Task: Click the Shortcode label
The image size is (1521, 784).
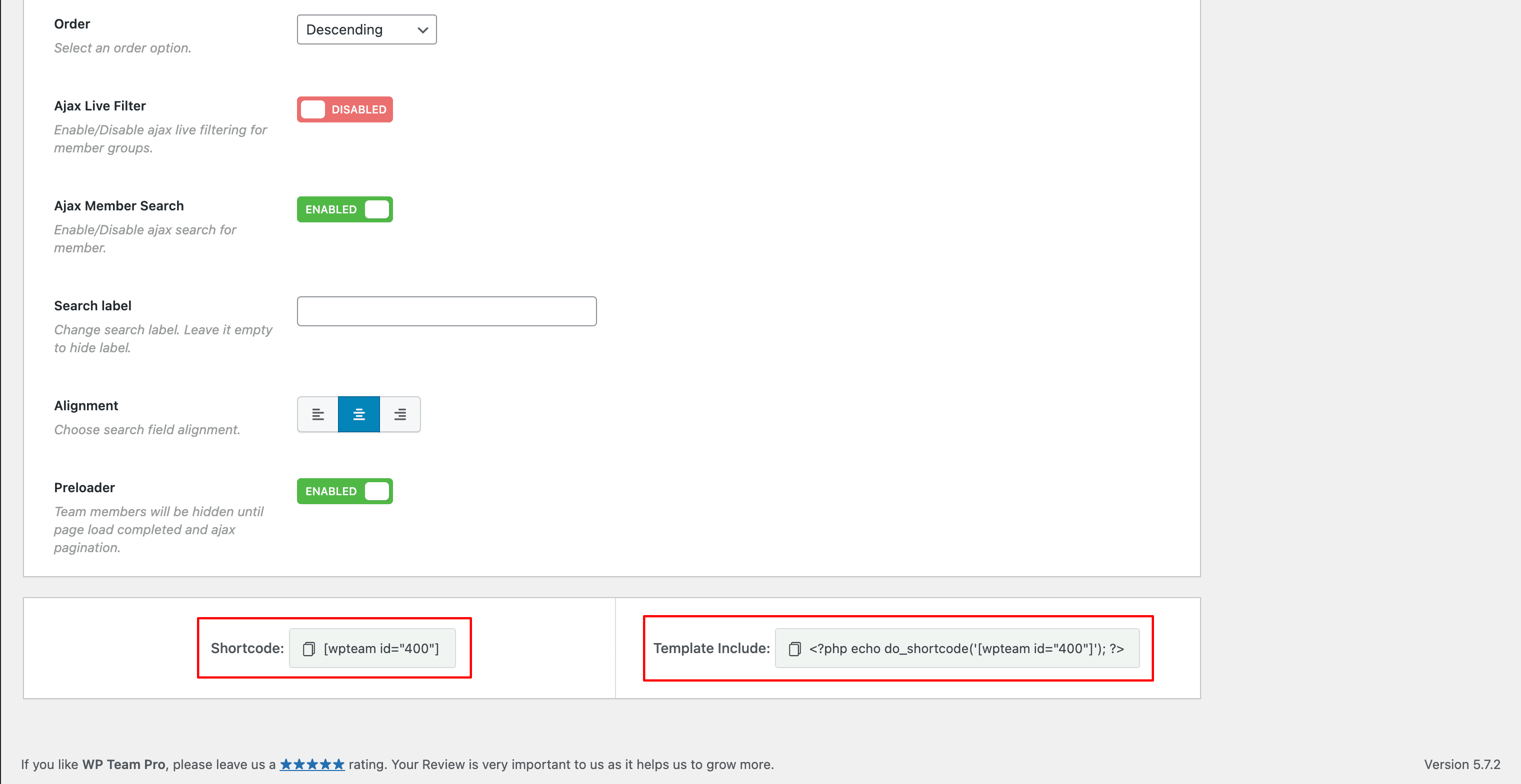Action: (x=247, y=648)
